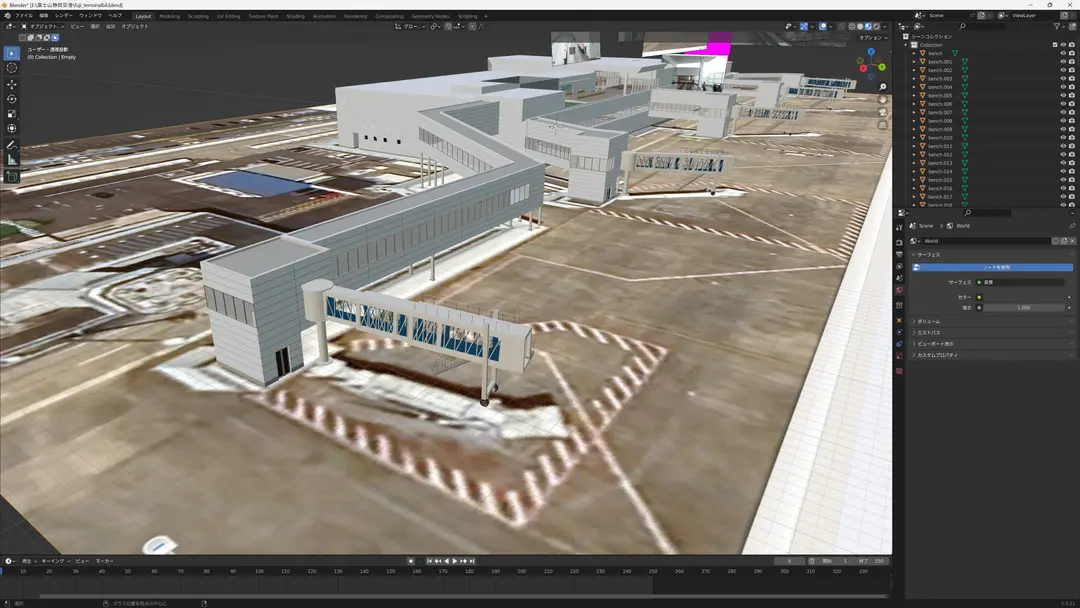1080x608 pixels.
Task: Click the blue ノードを使用 button
Action: tap(993, 267)
